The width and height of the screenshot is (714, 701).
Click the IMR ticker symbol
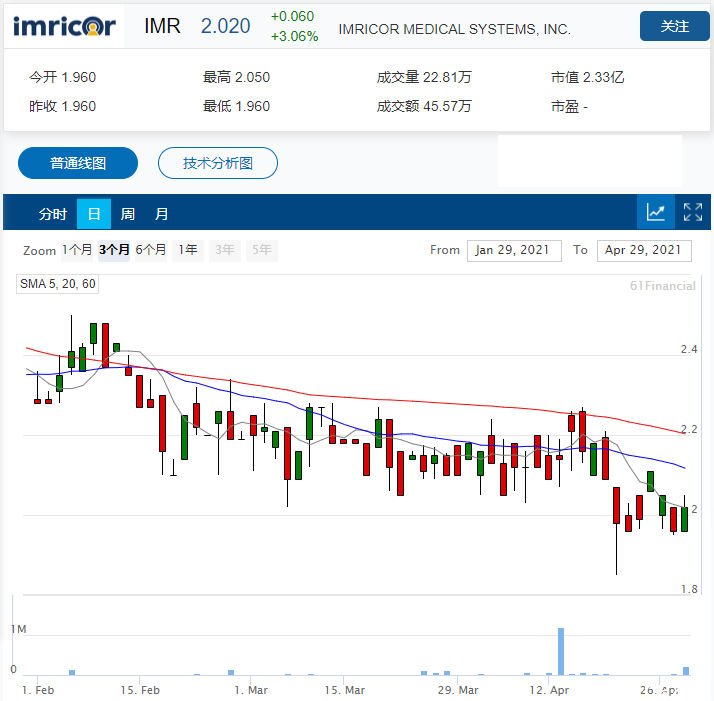coord(162,26)
